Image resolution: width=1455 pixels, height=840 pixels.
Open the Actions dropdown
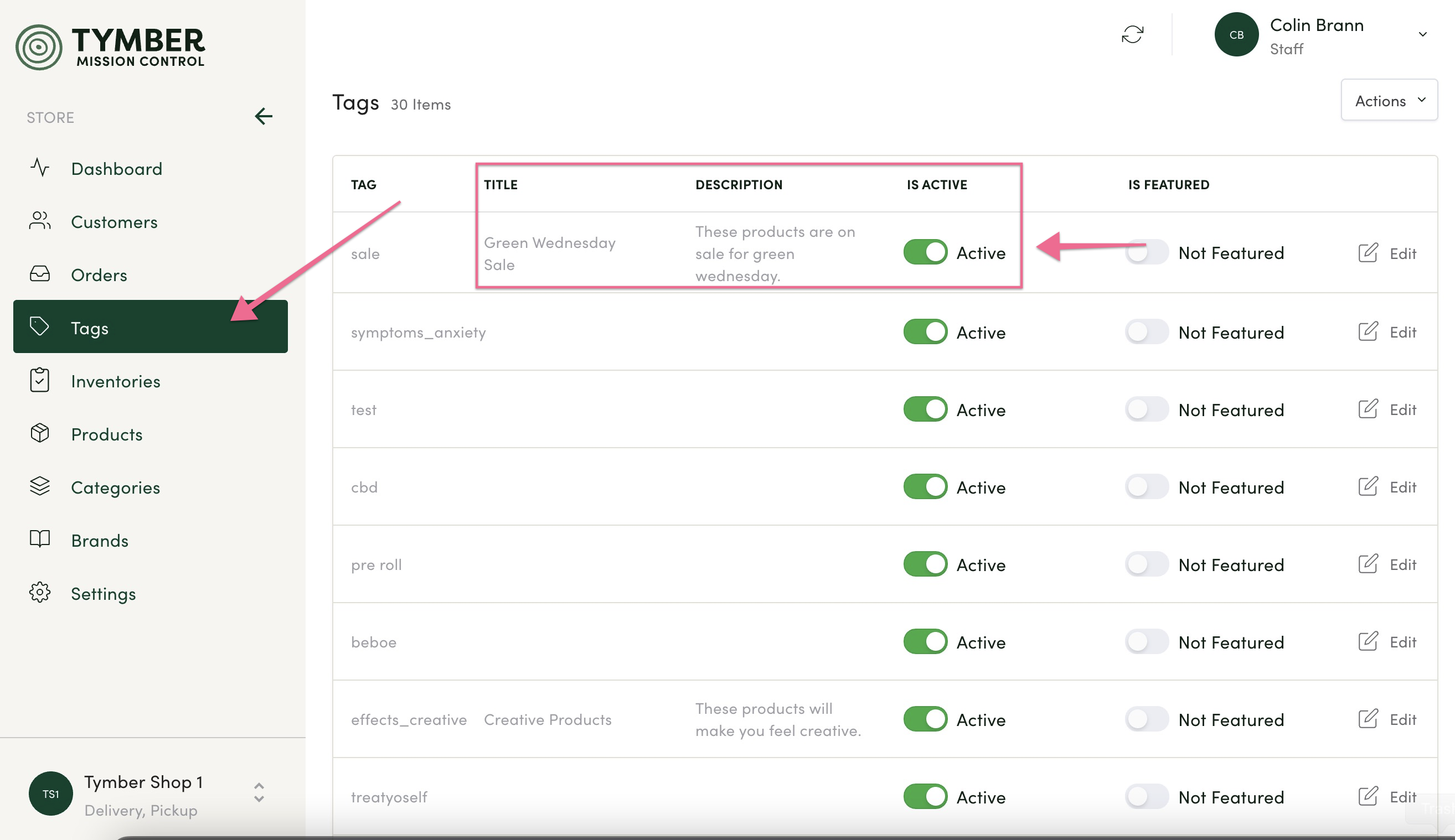pos(1389,100)
